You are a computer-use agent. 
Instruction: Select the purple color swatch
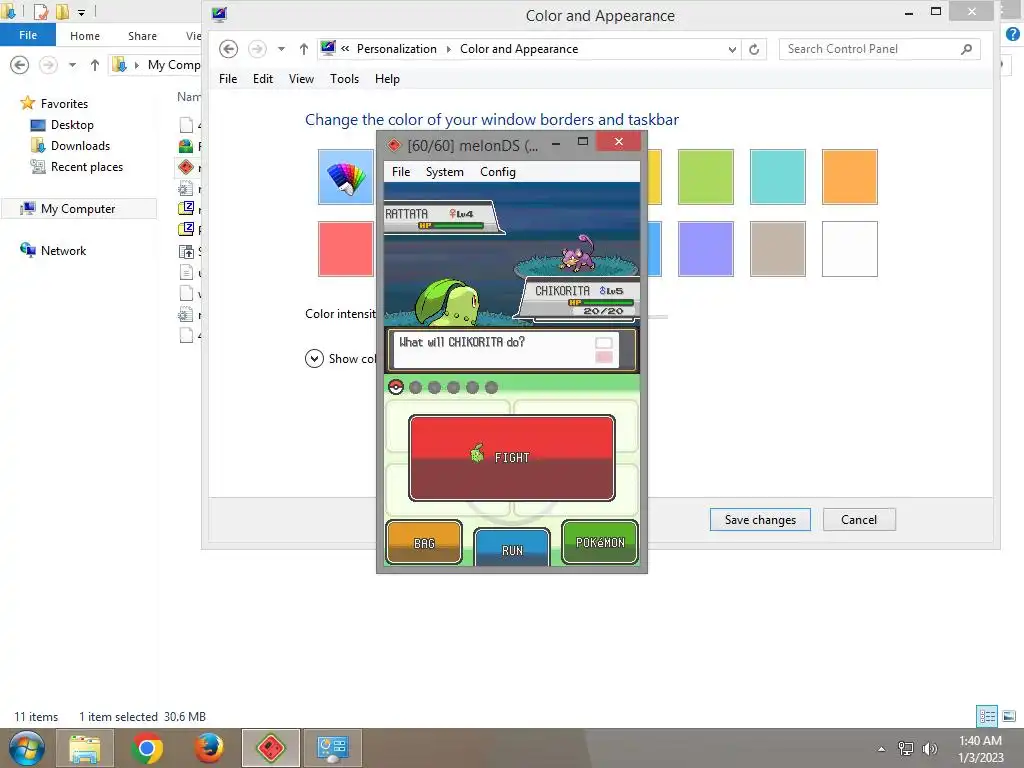click(x=705, y=249)
